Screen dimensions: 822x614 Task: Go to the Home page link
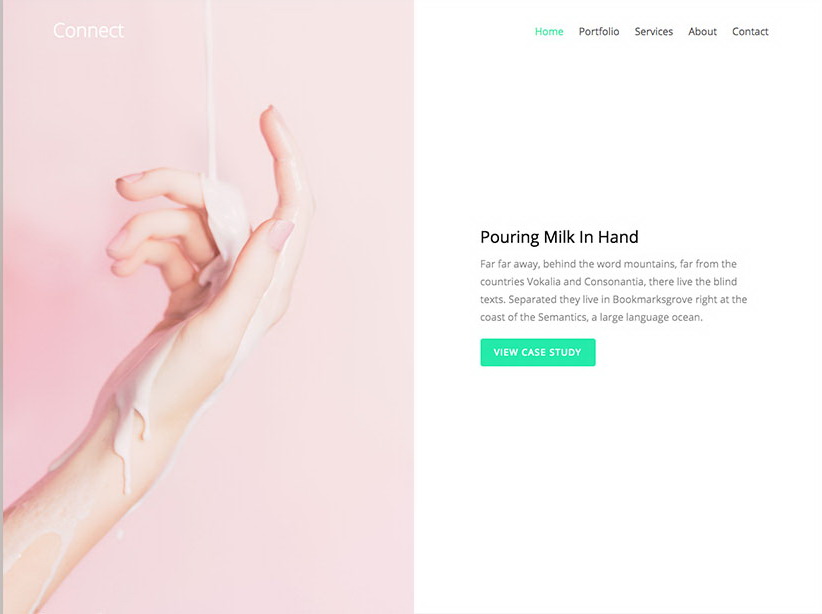549,31
